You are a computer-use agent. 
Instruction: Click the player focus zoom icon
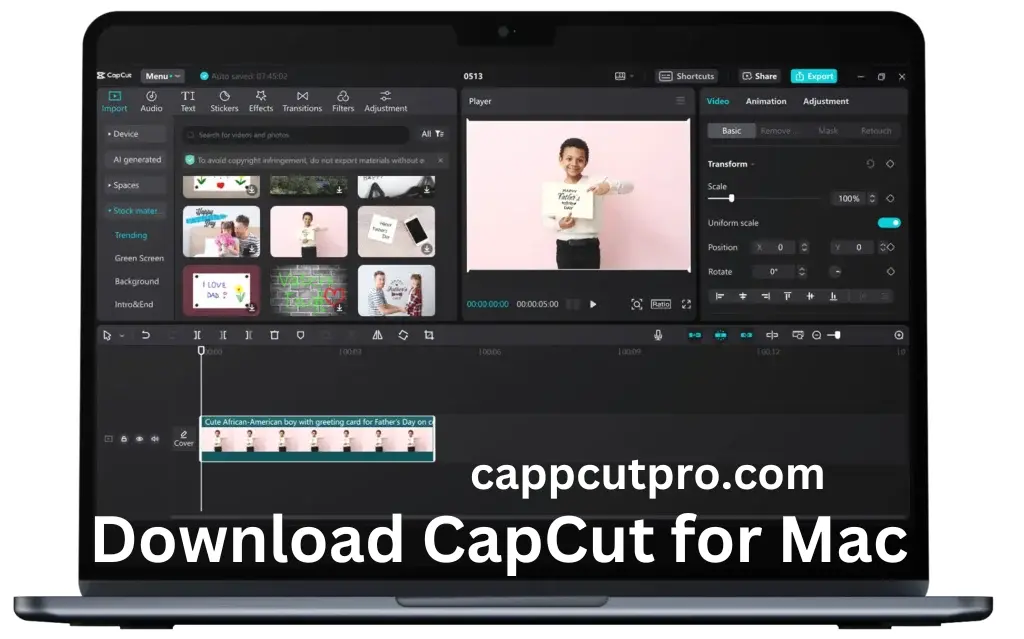coord(637,304)
